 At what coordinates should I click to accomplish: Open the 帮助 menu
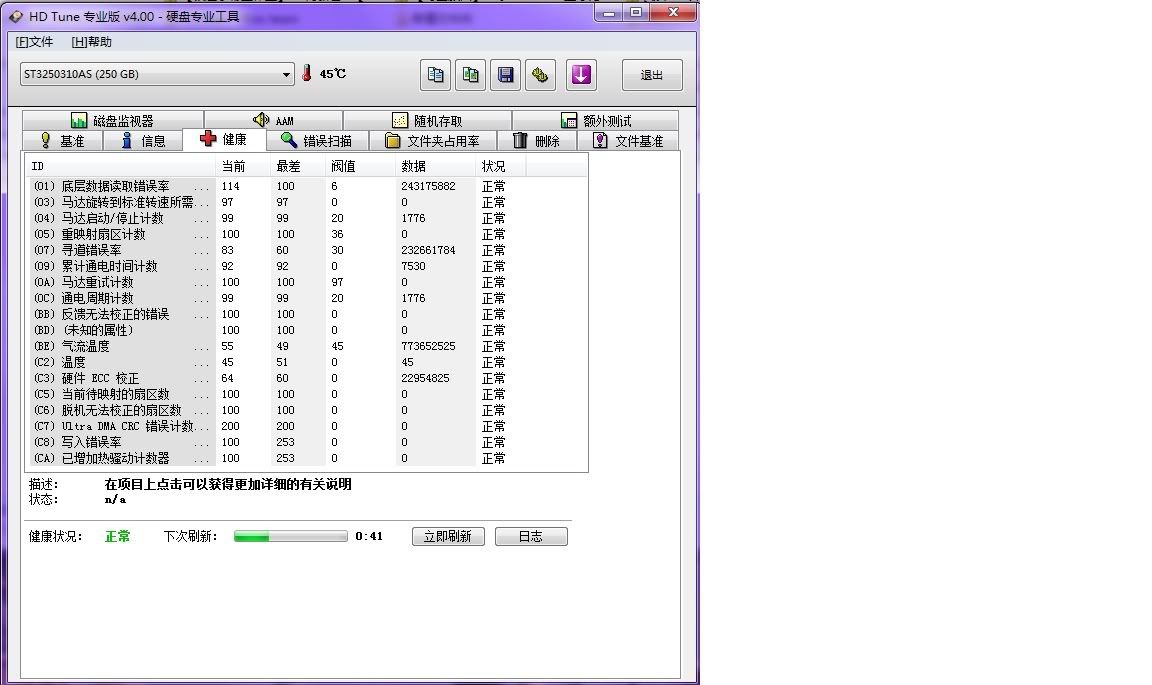pyautogui.click(x=91, y=42)
